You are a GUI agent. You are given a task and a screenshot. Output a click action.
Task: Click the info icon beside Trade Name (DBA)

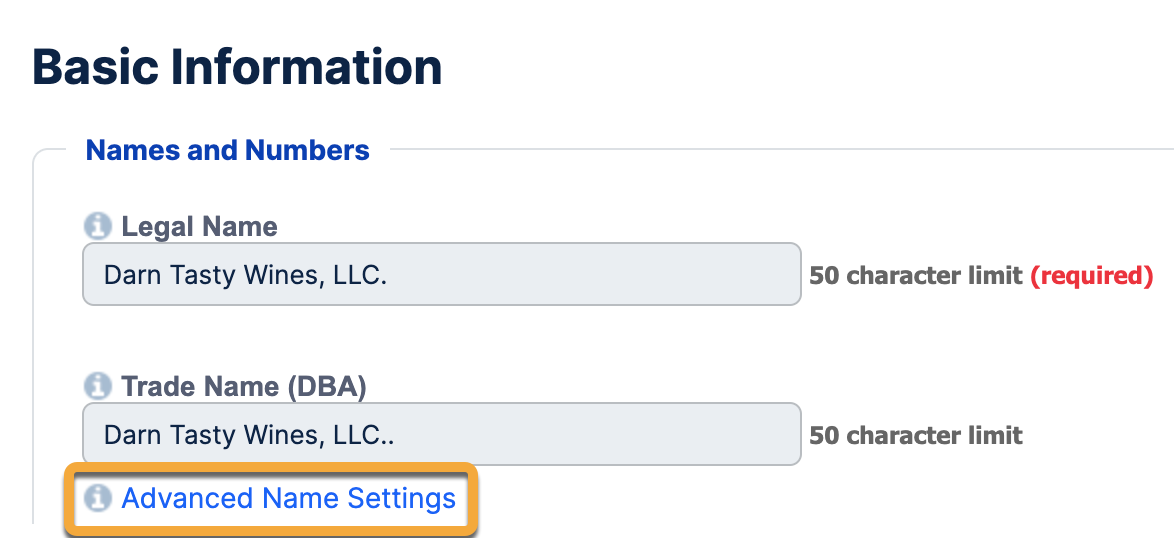click(97, 386)
